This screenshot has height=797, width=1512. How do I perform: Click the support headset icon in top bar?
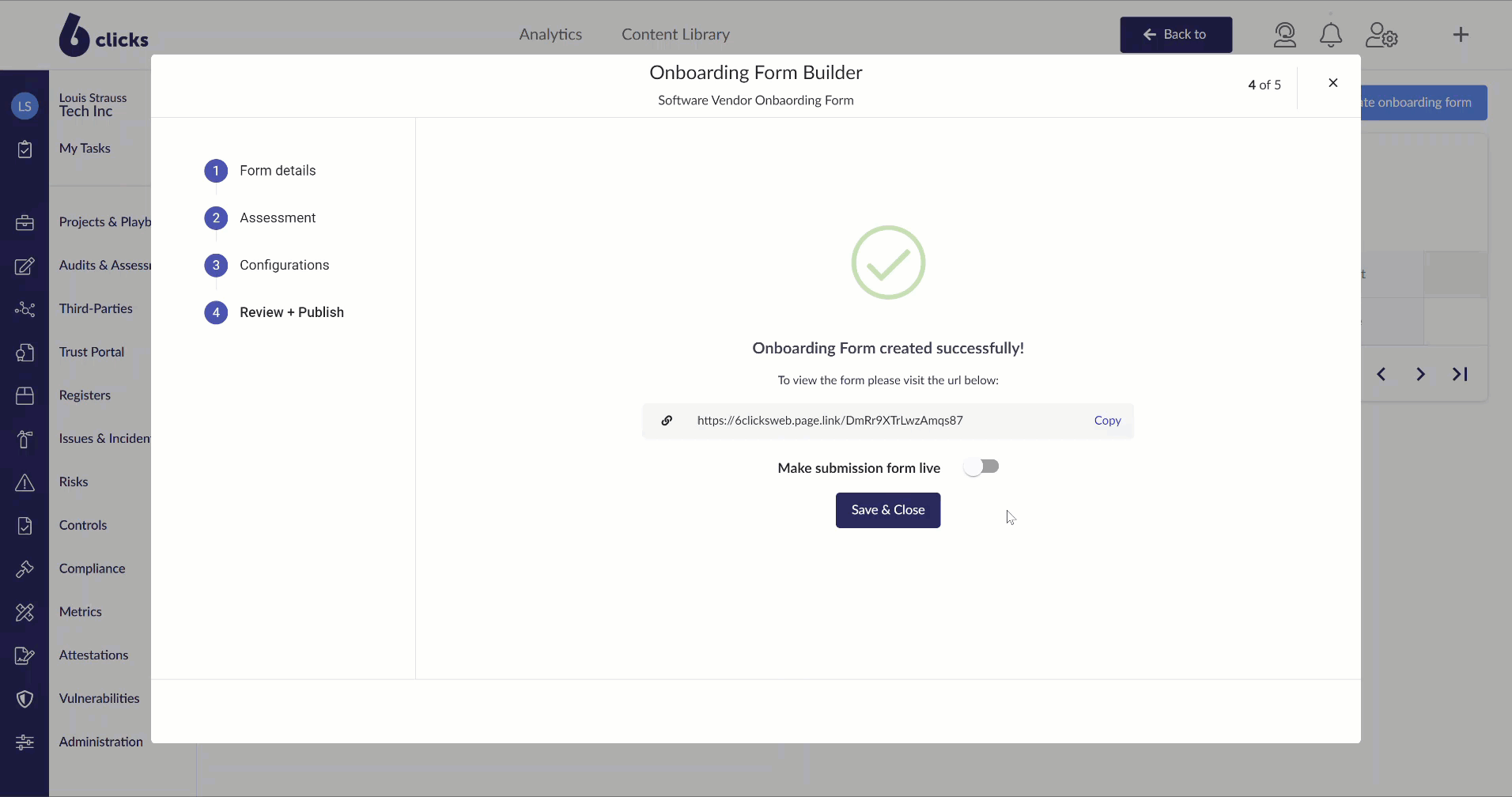click(x=1284, y=35)
